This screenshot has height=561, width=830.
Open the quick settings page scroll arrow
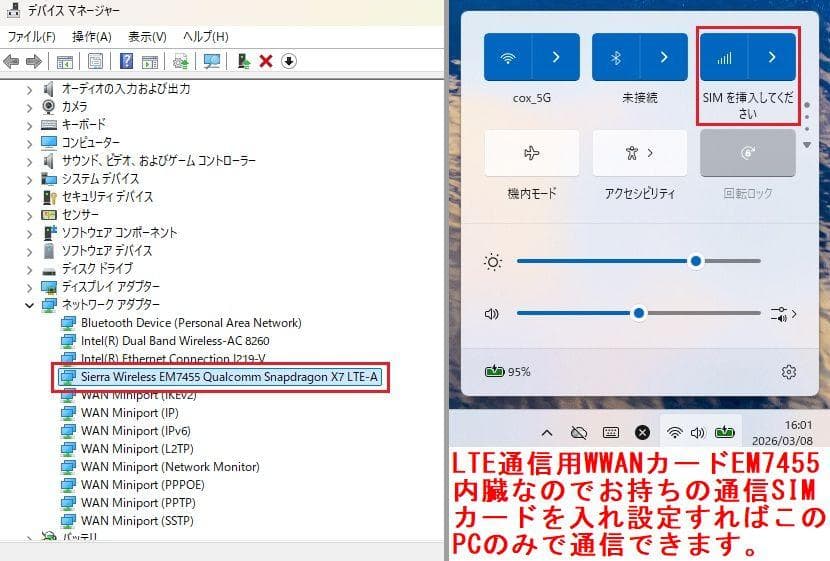pos(807,145)
